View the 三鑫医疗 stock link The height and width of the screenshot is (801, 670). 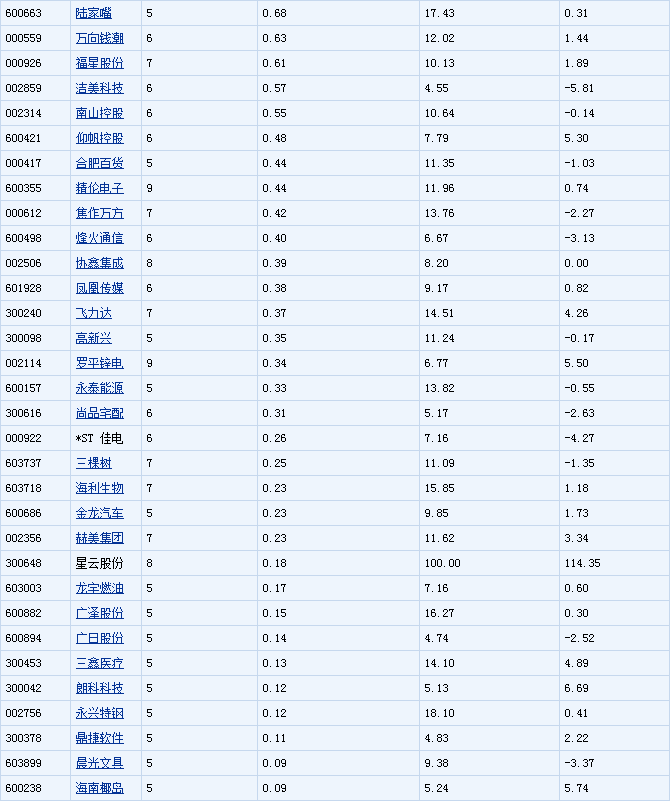pos(100,663)
